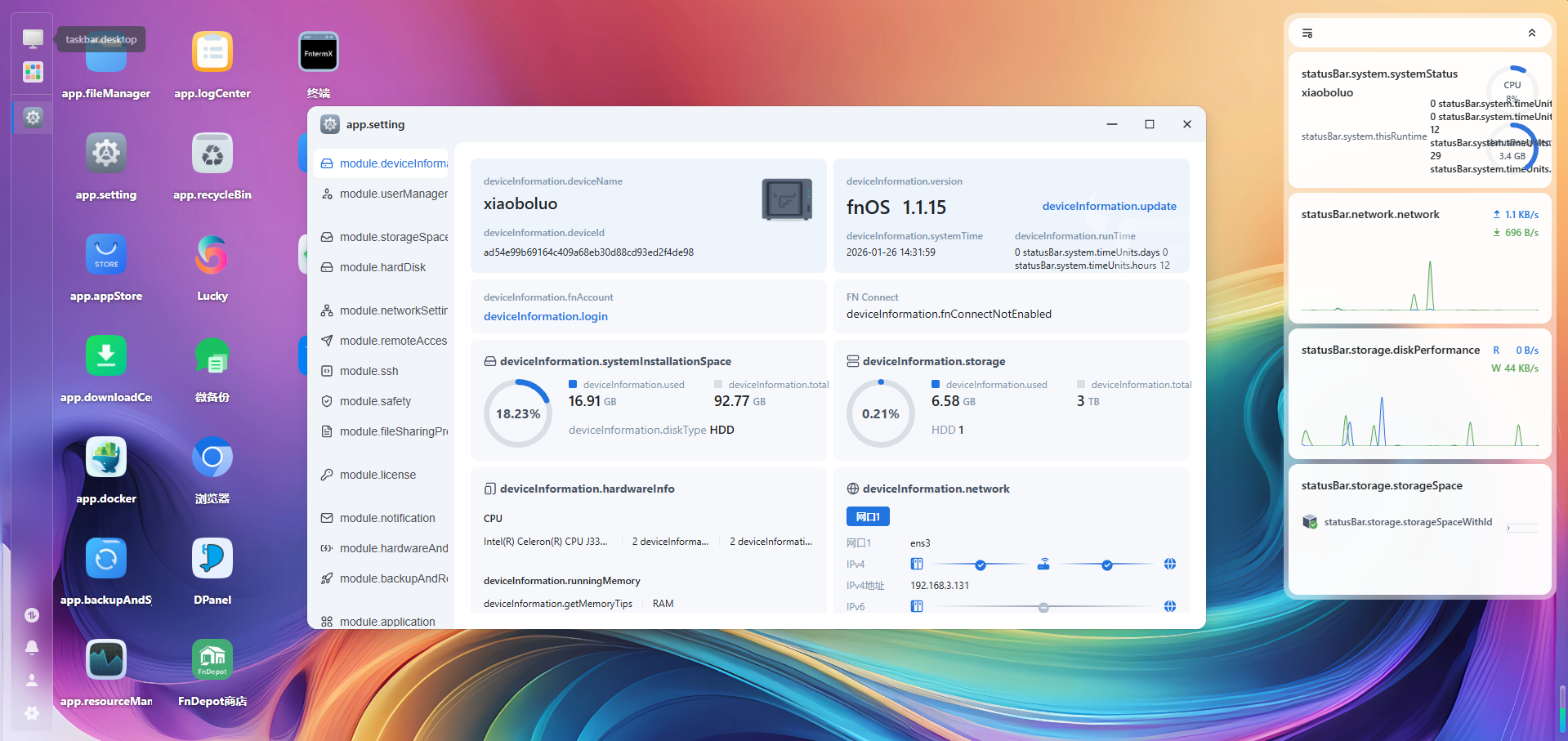This screenshot has width=1568, height=741.
Task: Click the fnOS 1.1.15 version text
Action: click(x=896, y=207)
